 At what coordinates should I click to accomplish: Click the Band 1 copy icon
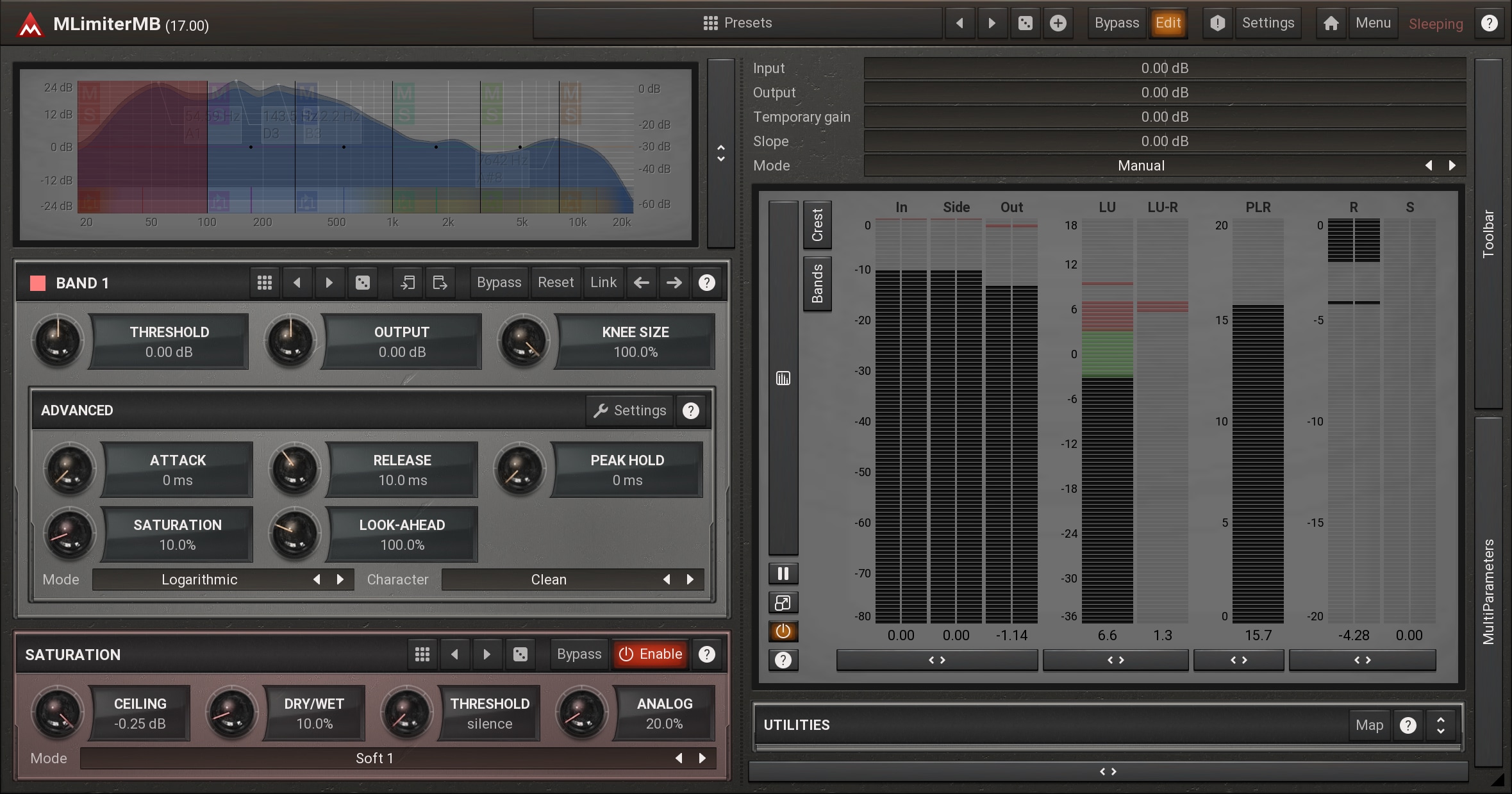[x=408, y=283]
